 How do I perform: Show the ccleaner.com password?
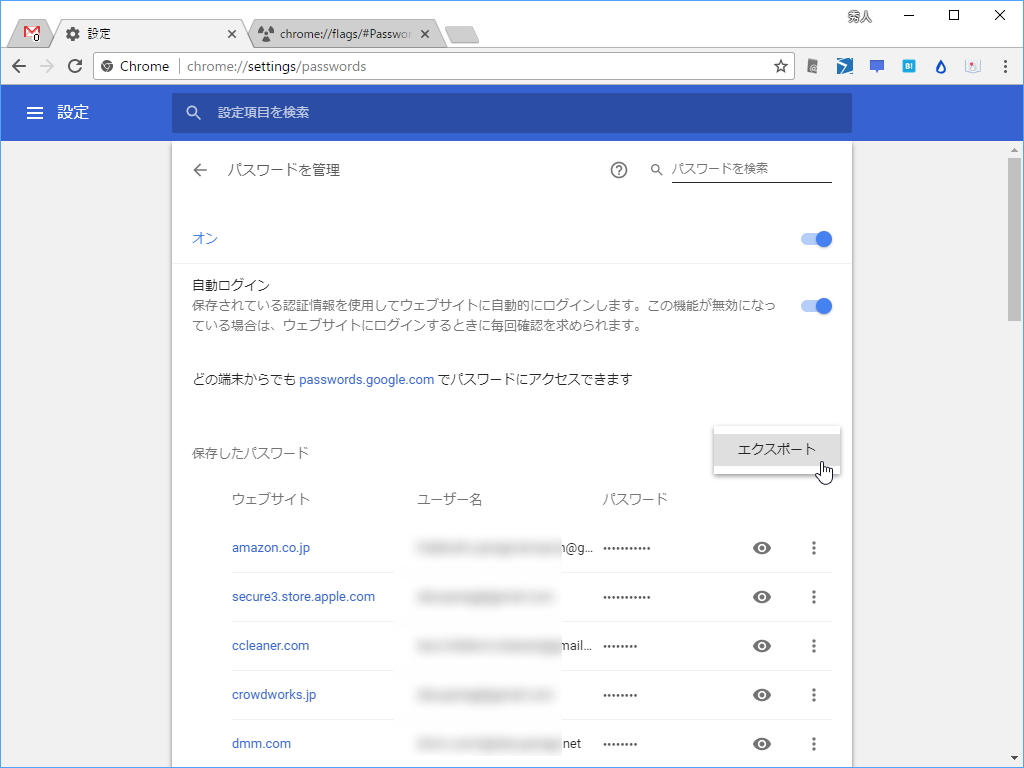point(761,646)
